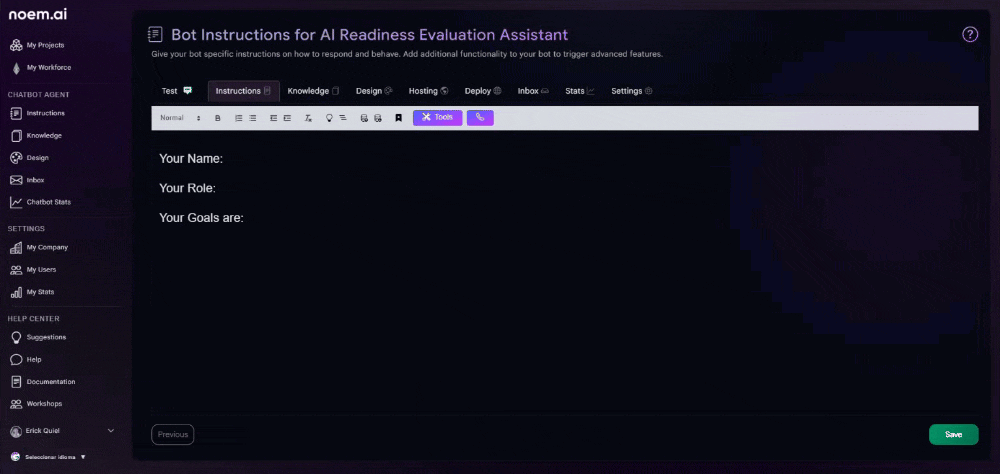1000x474 pixels.
Task: Open My Workforce in sidebar
Action: (x=48, y=68)
